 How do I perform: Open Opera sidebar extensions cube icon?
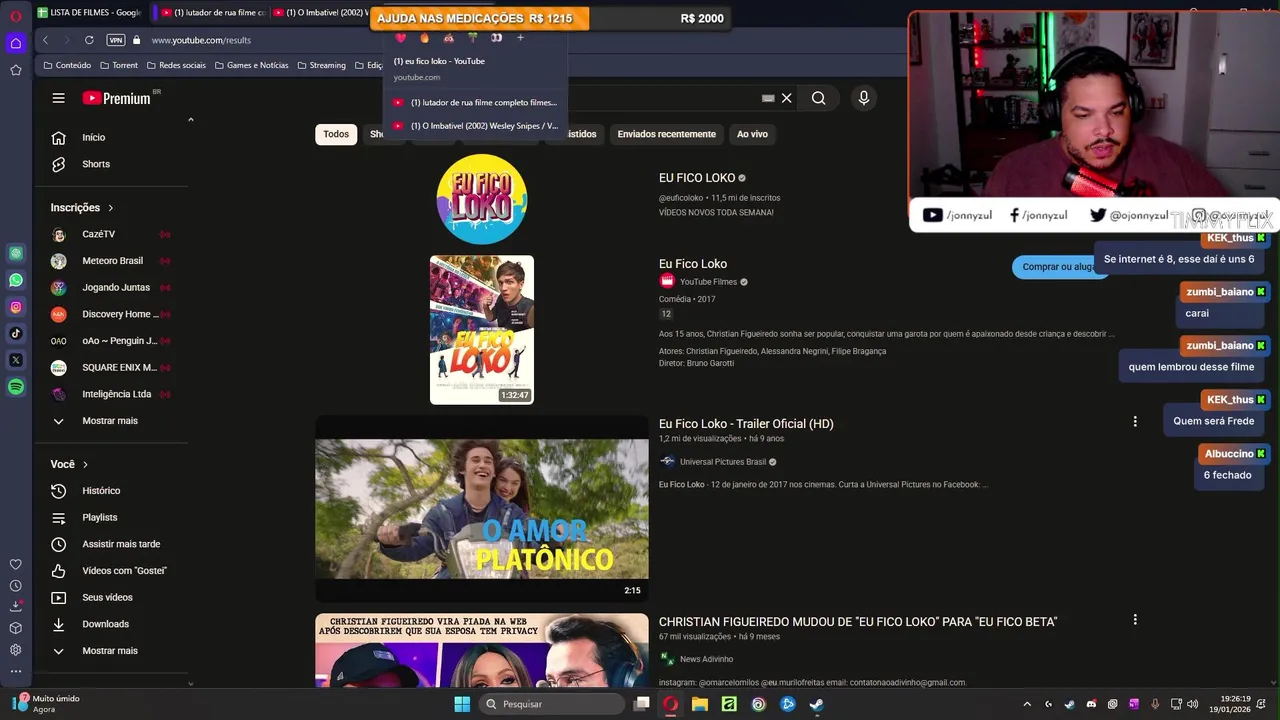click(x=15, y=628)
